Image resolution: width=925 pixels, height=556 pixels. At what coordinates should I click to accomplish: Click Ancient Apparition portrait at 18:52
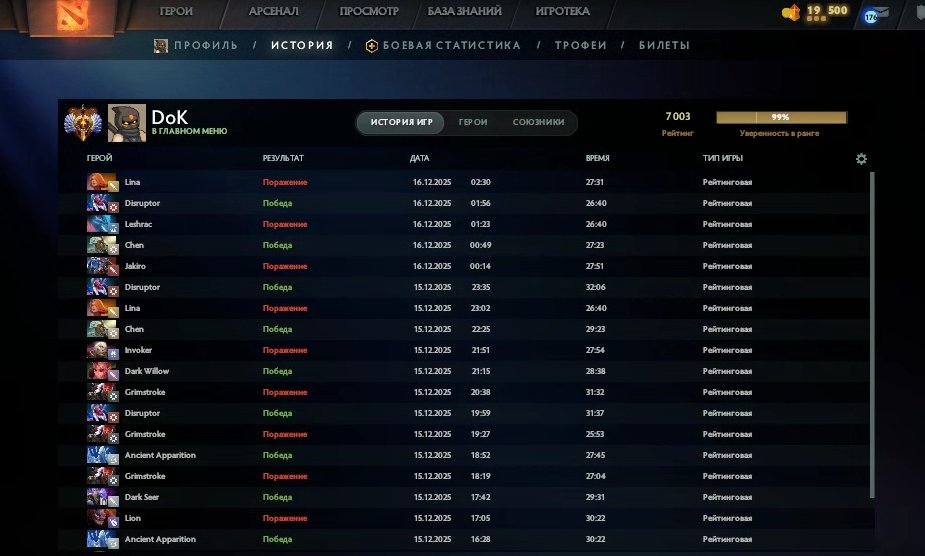(x=103, y=455)
